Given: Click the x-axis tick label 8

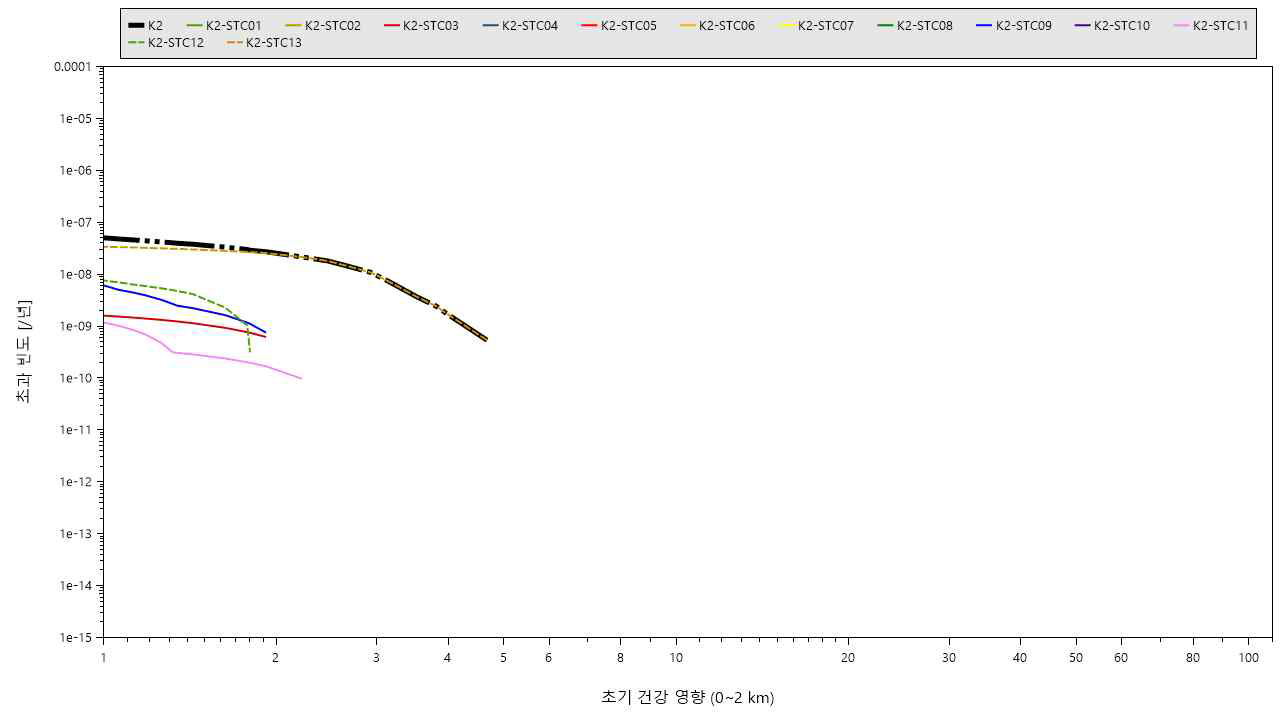Looking at the screenshot, I should (620, 658).
